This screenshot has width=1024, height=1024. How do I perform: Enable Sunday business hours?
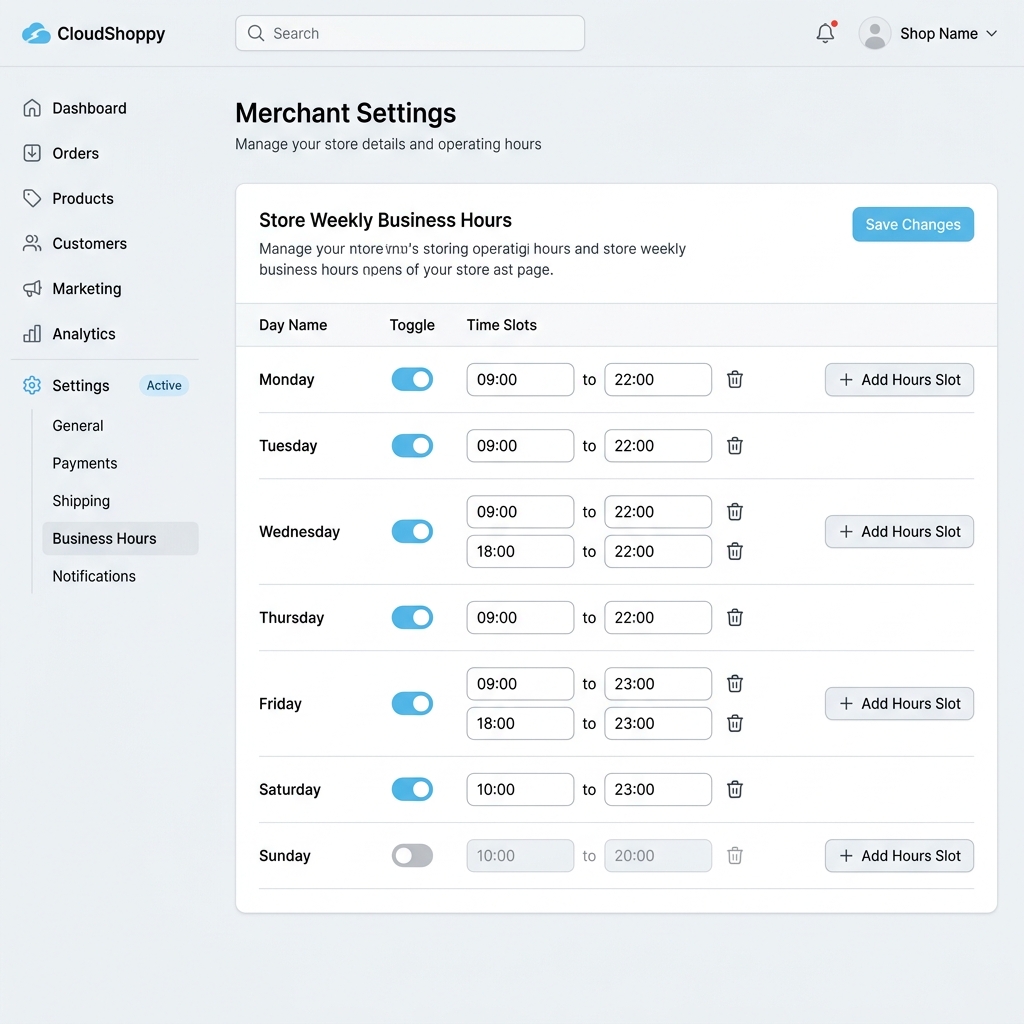click(x=412, y=856)
